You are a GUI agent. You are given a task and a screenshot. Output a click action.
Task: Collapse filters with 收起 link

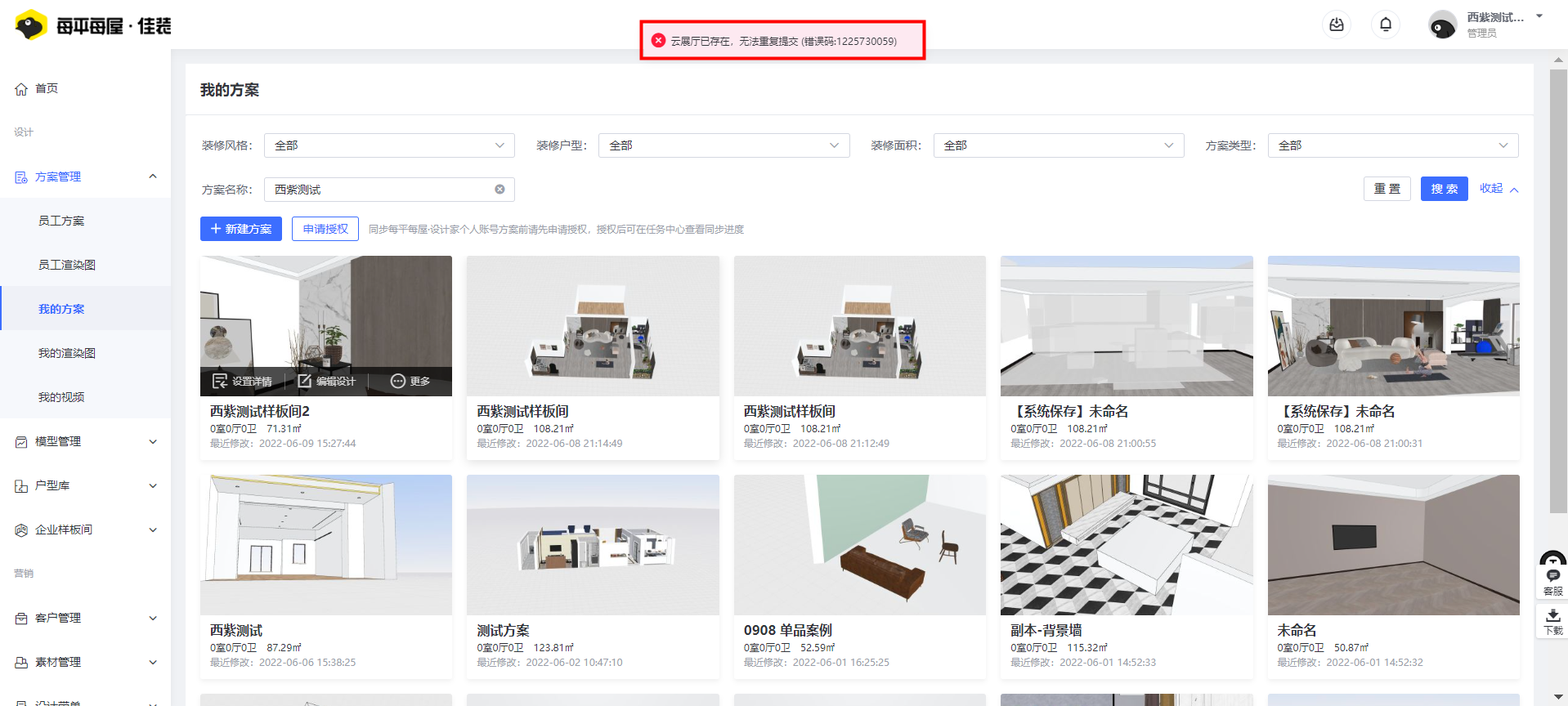pyautogui.click(x=1499, y=189)
